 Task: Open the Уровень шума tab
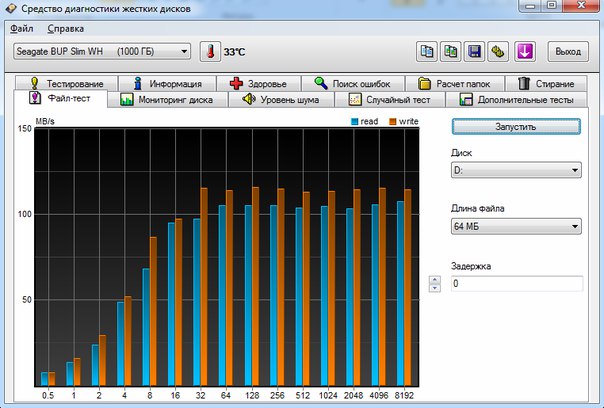pyautogui.click(x=285, y=100)
